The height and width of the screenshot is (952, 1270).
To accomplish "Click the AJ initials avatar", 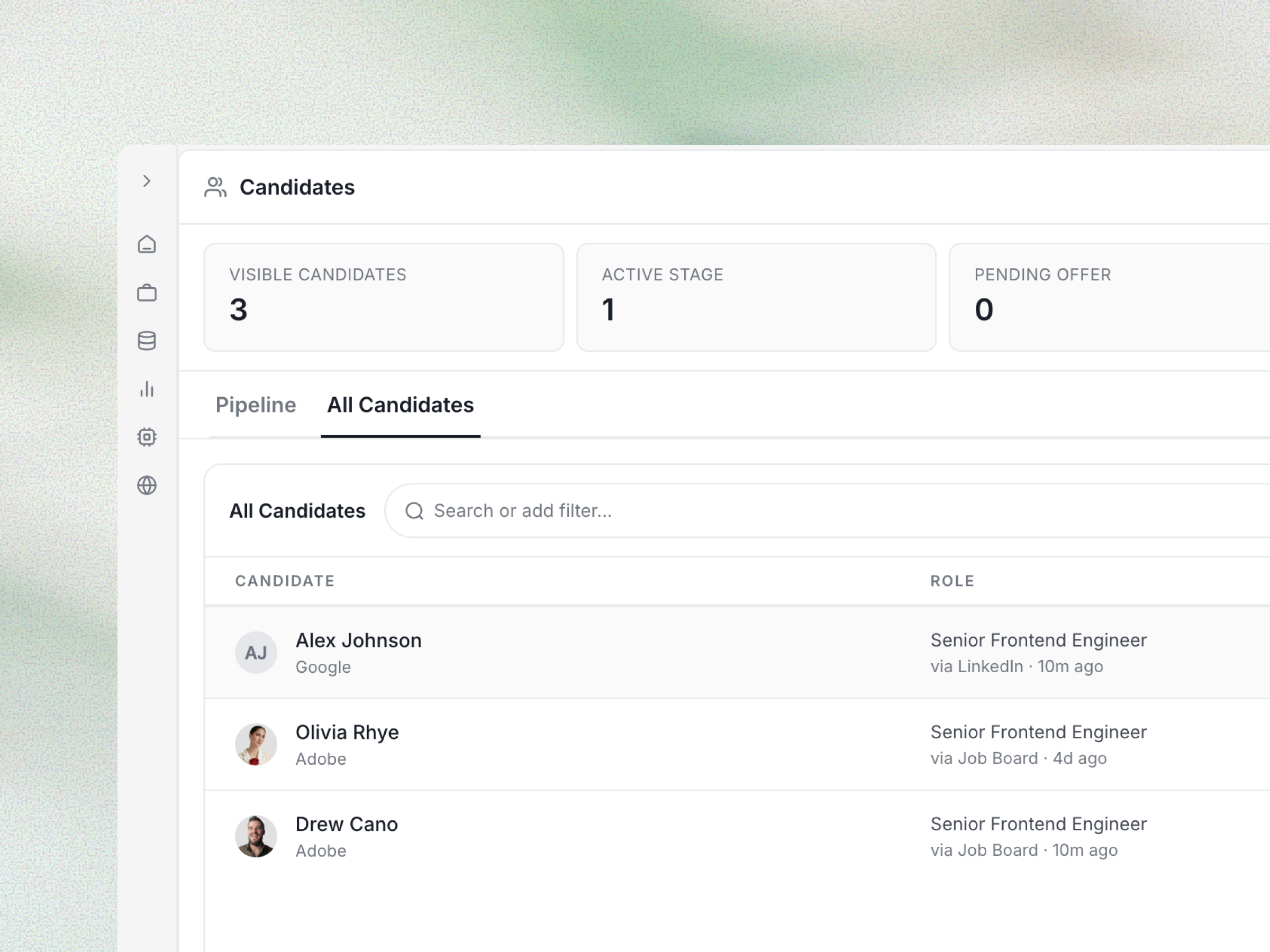I will 257,653.
